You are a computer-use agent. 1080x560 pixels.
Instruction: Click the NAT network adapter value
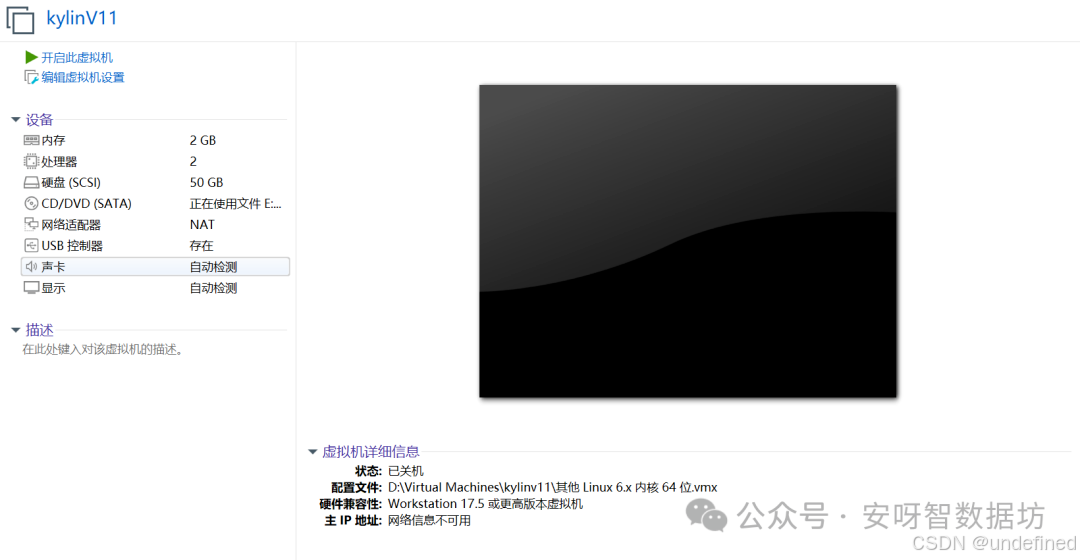pyautogui.click(x=202, y=225)
